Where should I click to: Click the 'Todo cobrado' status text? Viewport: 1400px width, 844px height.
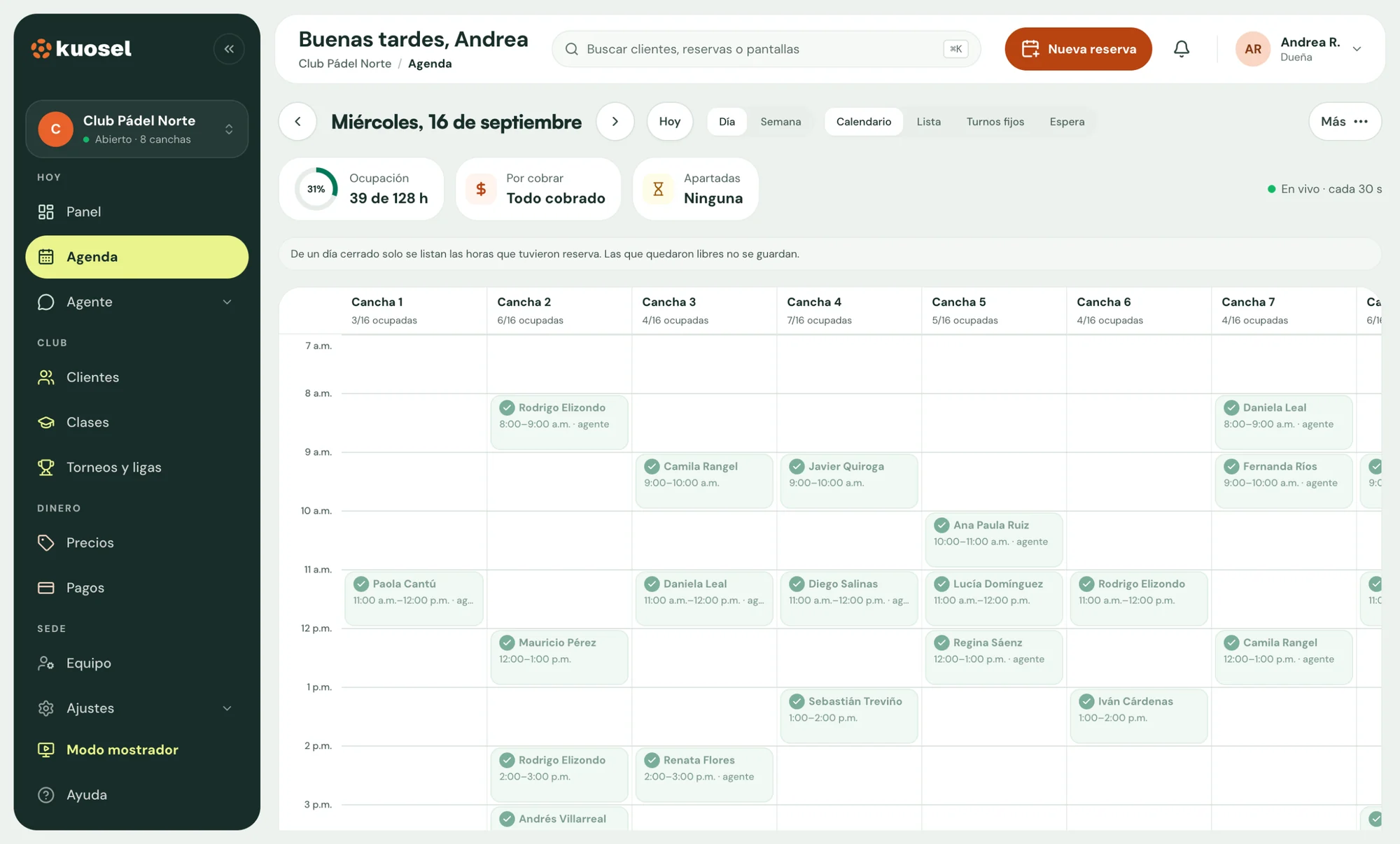point(556,199)
